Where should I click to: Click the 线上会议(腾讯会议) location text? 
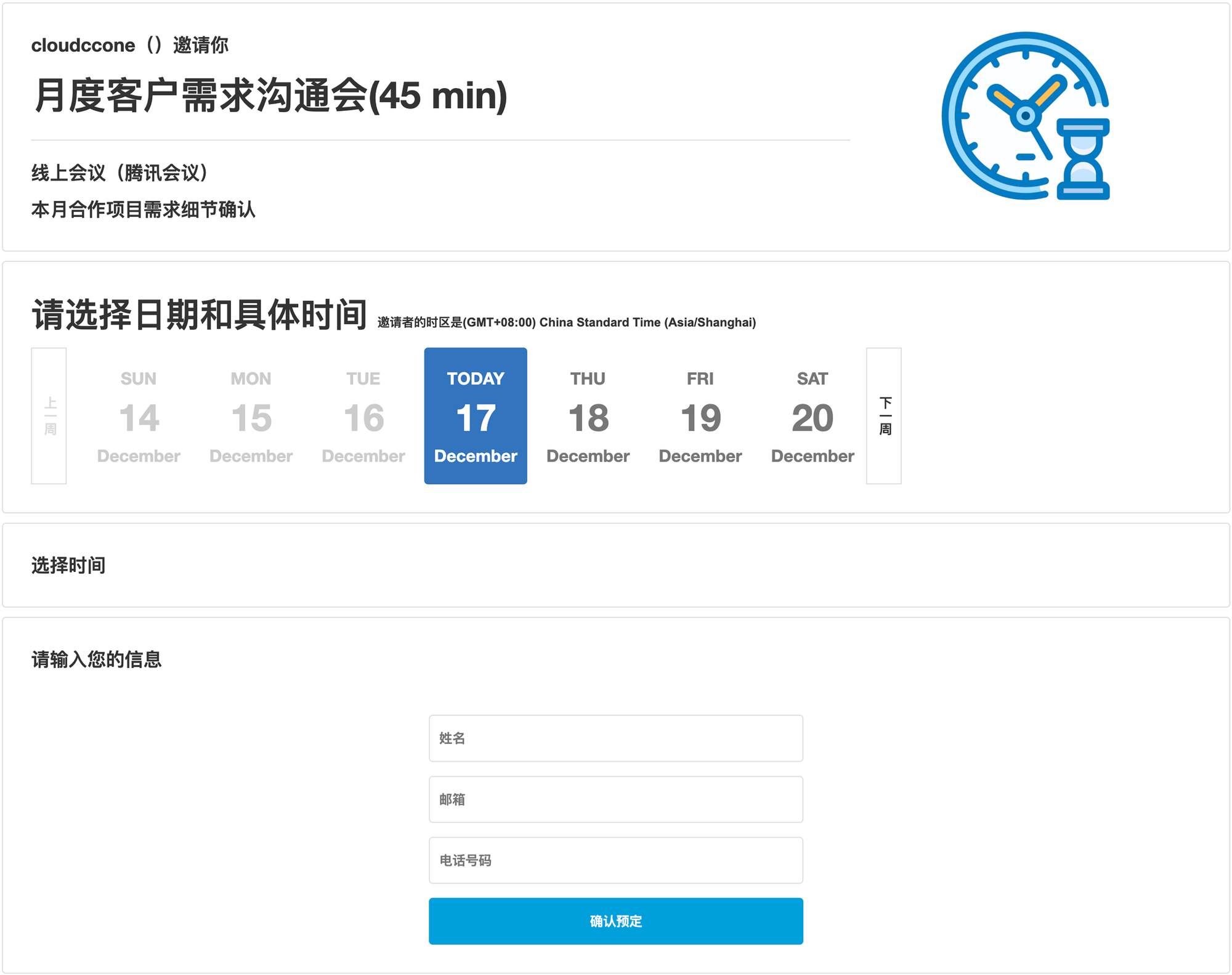[x=120, y=173]
